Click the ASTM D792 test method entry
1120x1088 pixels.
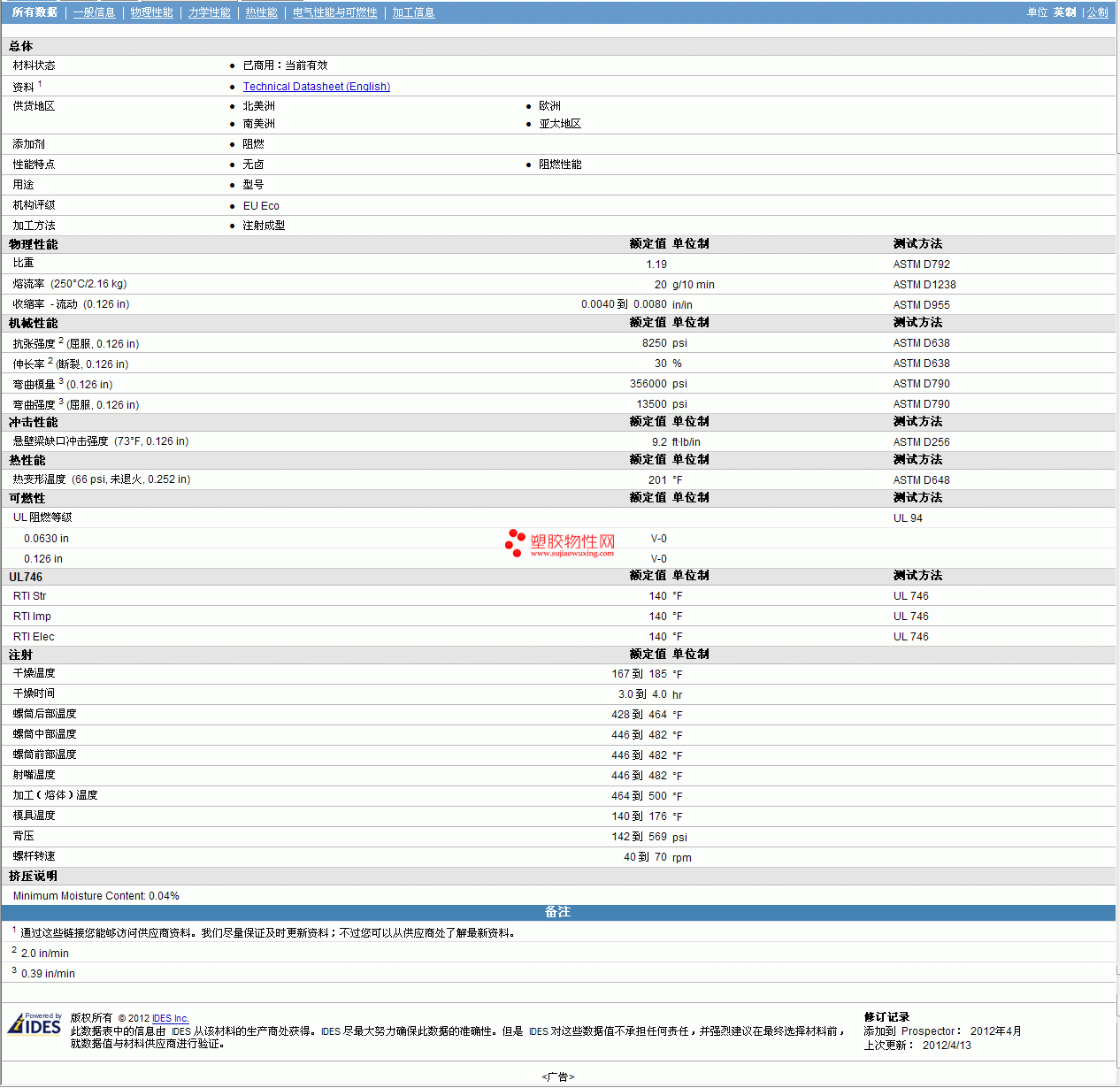pyautogui.click(x=921, y=264)
